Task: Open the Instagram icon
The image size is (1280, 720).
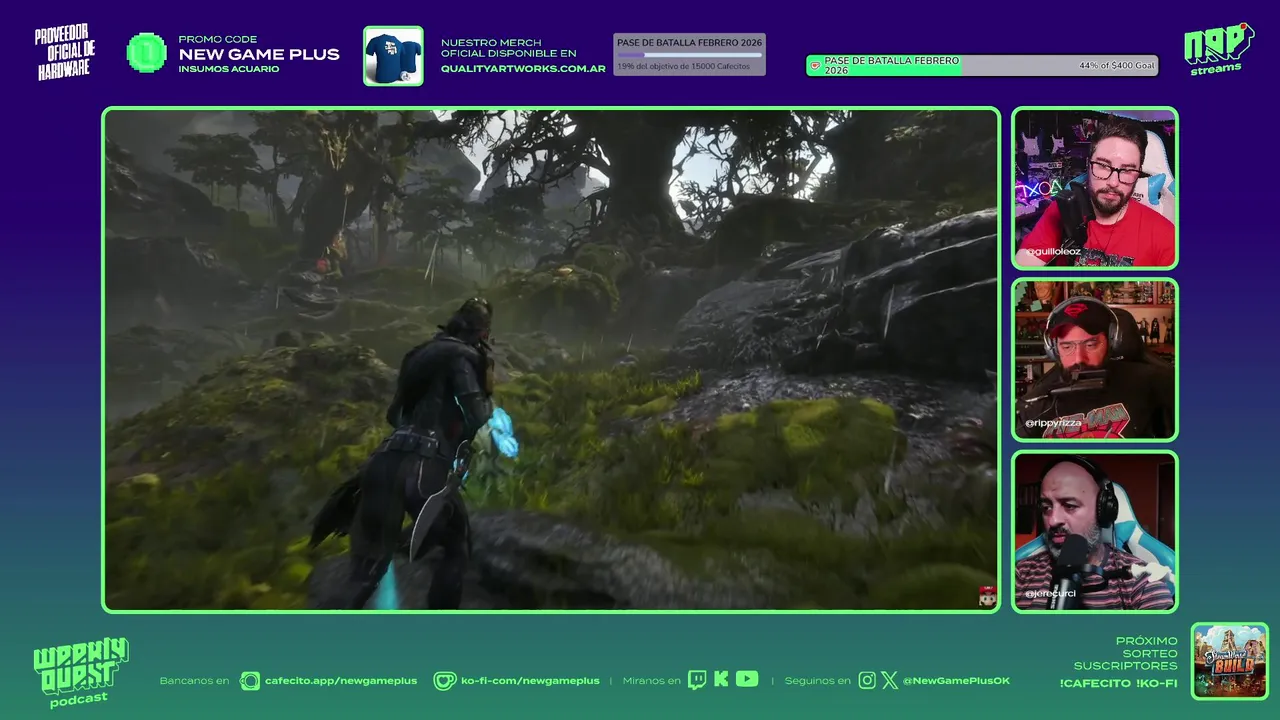Action: 867,681
